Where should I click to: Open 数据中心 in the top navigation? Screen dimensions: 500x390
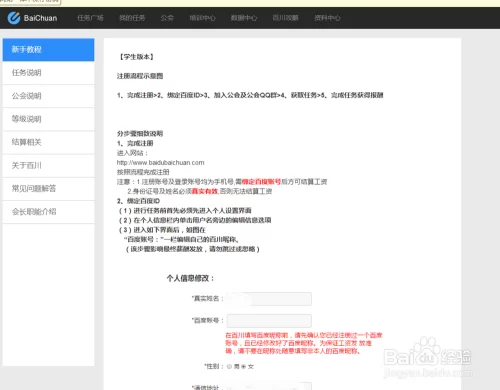pyautogui.click(x=244, y=18)
